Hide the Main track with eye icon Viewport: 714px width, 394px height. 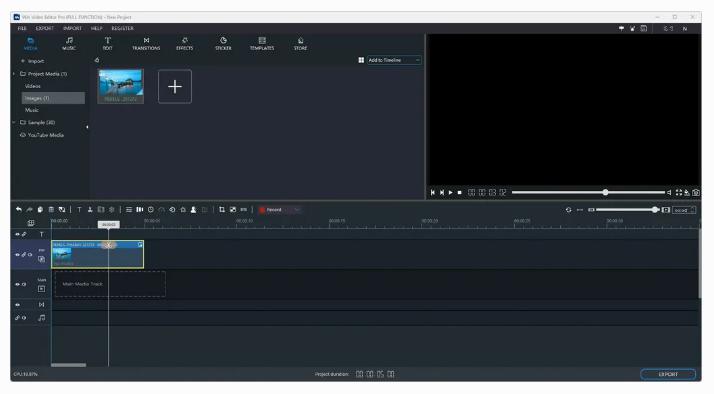pyautogui.click(x=17, y=284)
